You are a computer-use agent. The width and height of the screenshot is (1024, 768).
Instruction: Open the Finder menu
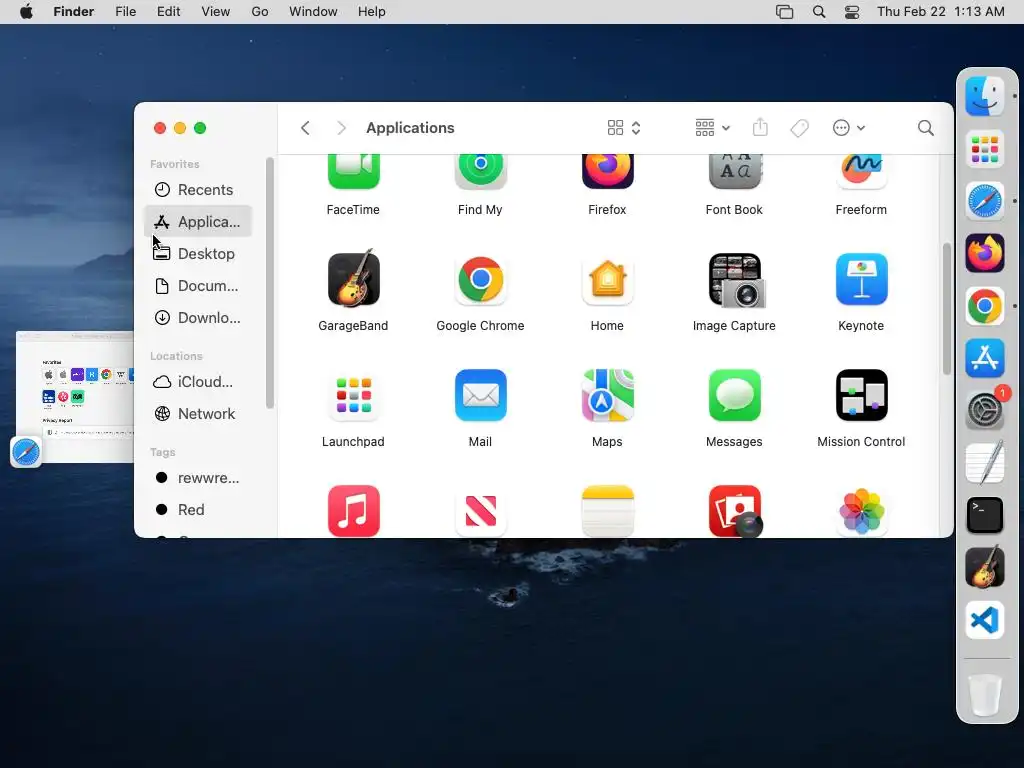74,12
